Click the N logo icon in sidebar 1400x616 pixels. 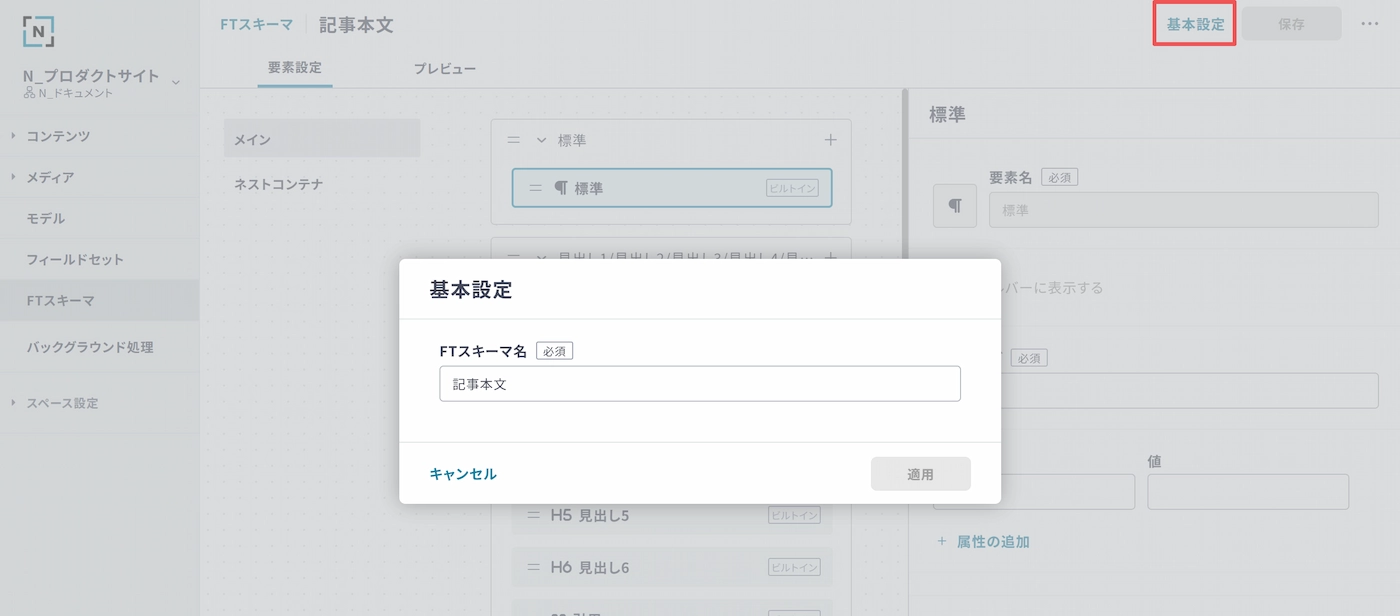38,31
